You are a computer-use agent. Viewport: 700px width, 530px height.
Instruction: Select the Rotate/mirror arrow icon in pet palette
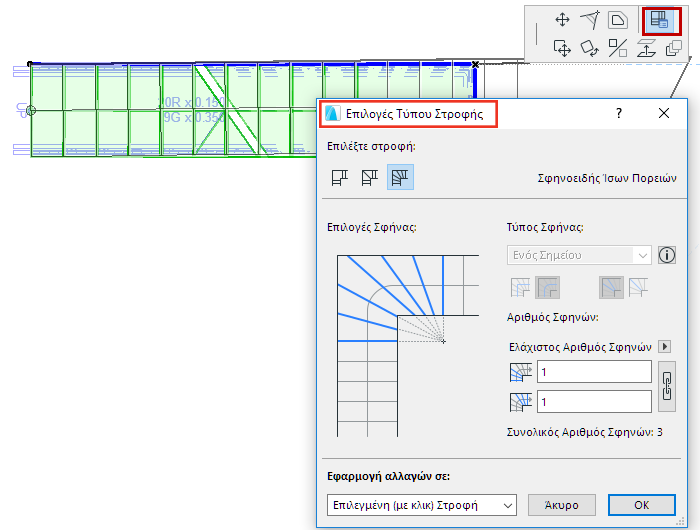pyautogui.click(x=590, y=20)
